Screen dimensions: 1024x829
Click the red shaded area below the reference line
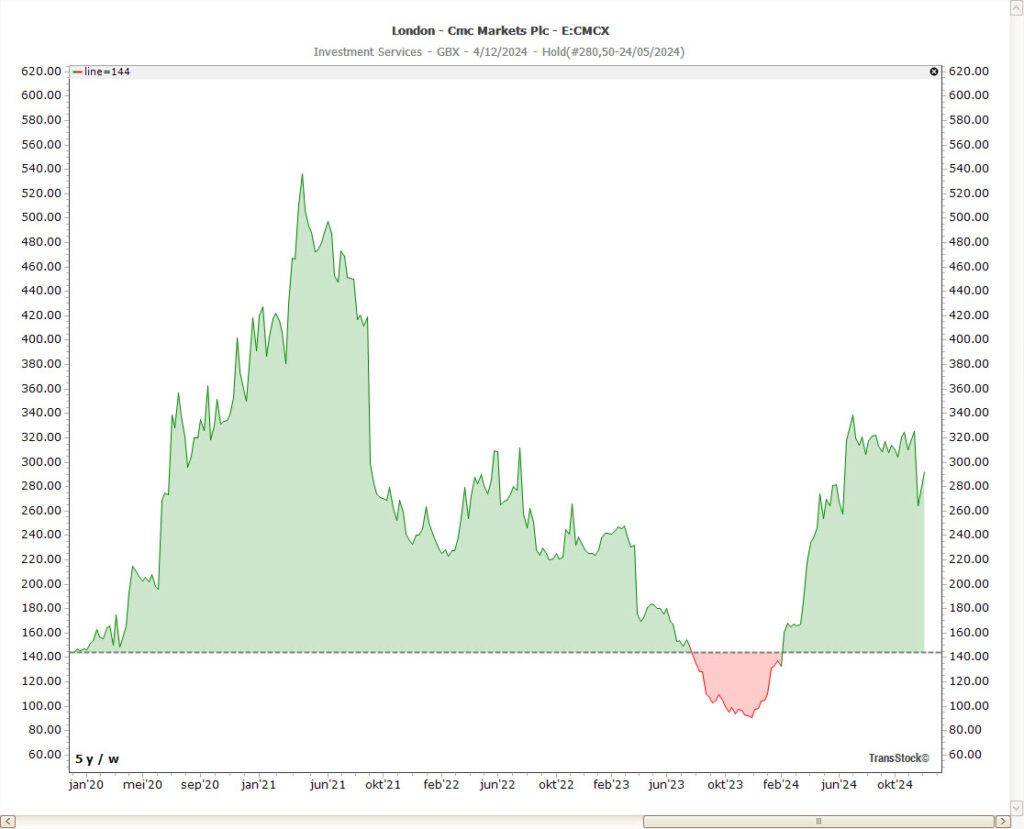[735, 680]
